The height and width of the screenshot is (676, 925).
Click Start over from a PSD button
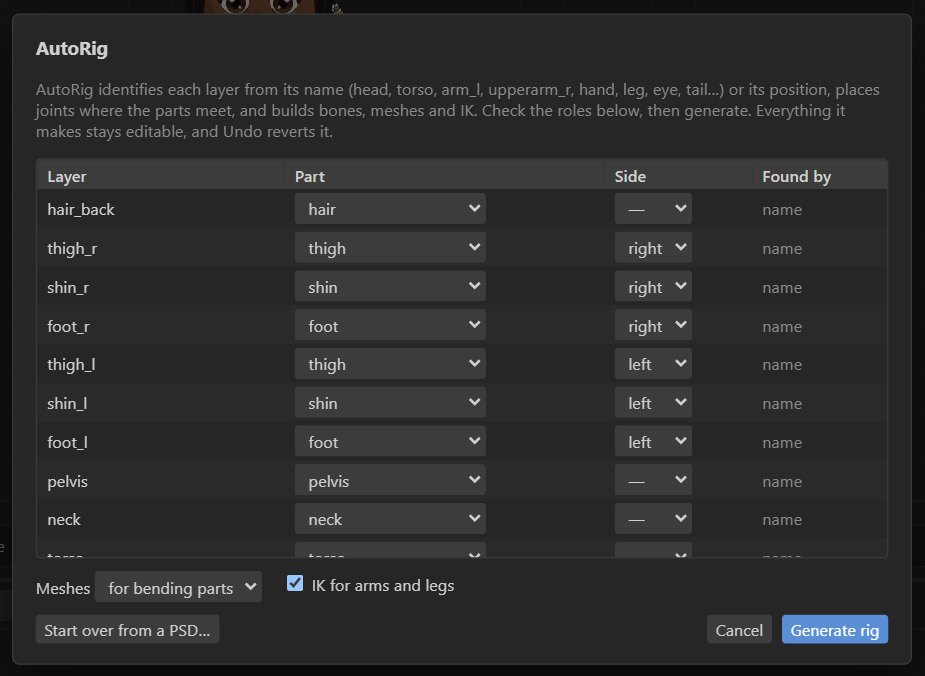[x=127, y=630]
